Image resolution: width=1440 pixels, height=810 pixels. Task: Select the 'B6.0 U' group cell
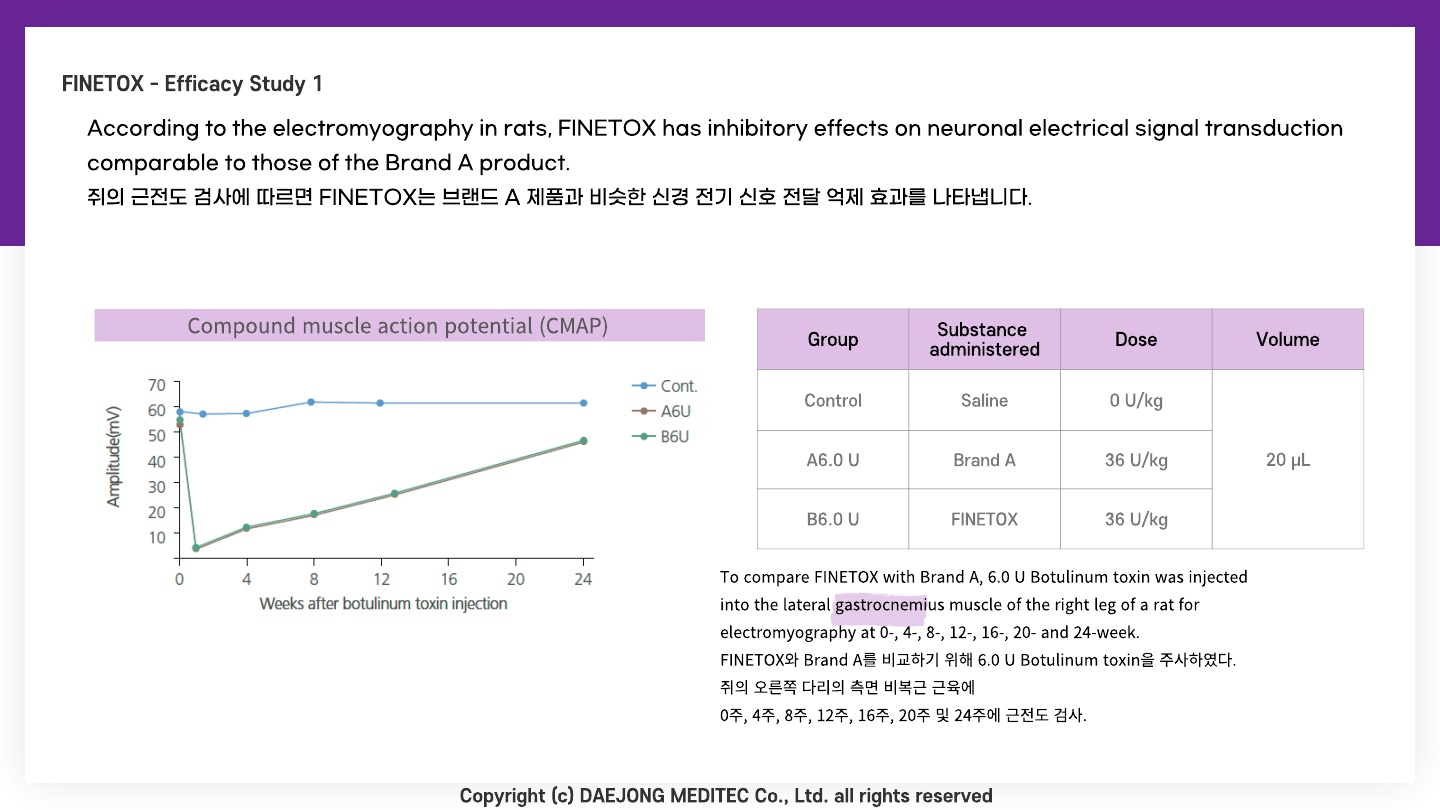pos(833,519)
